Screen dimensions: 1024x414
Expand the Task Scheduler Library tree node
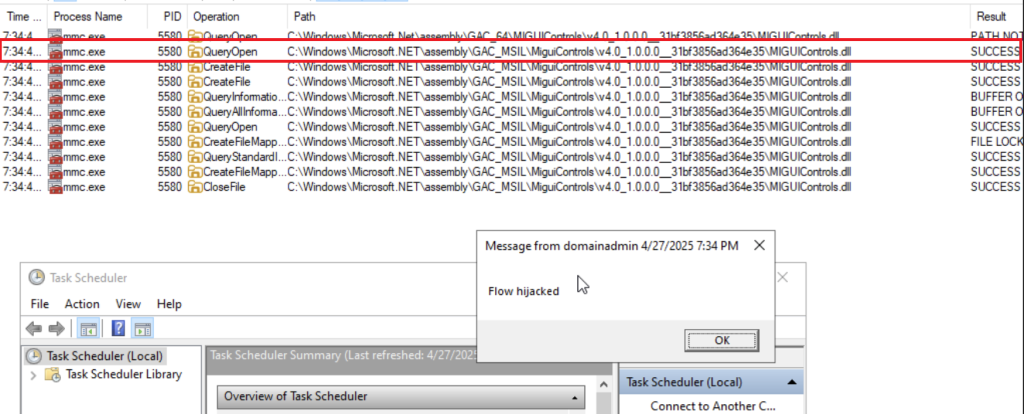[x=33, y=375]
